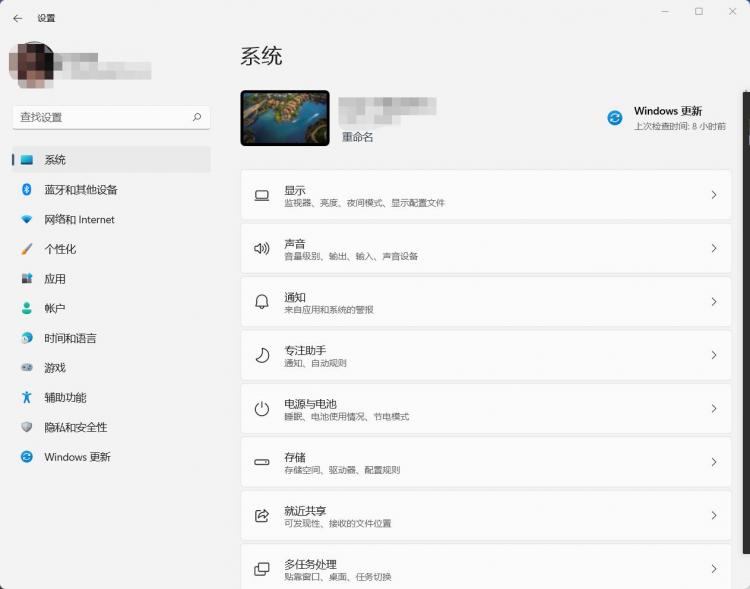Screen dimensions: 750x589
Task: Expand the 通知 row chevron
Action: [714, 302]
